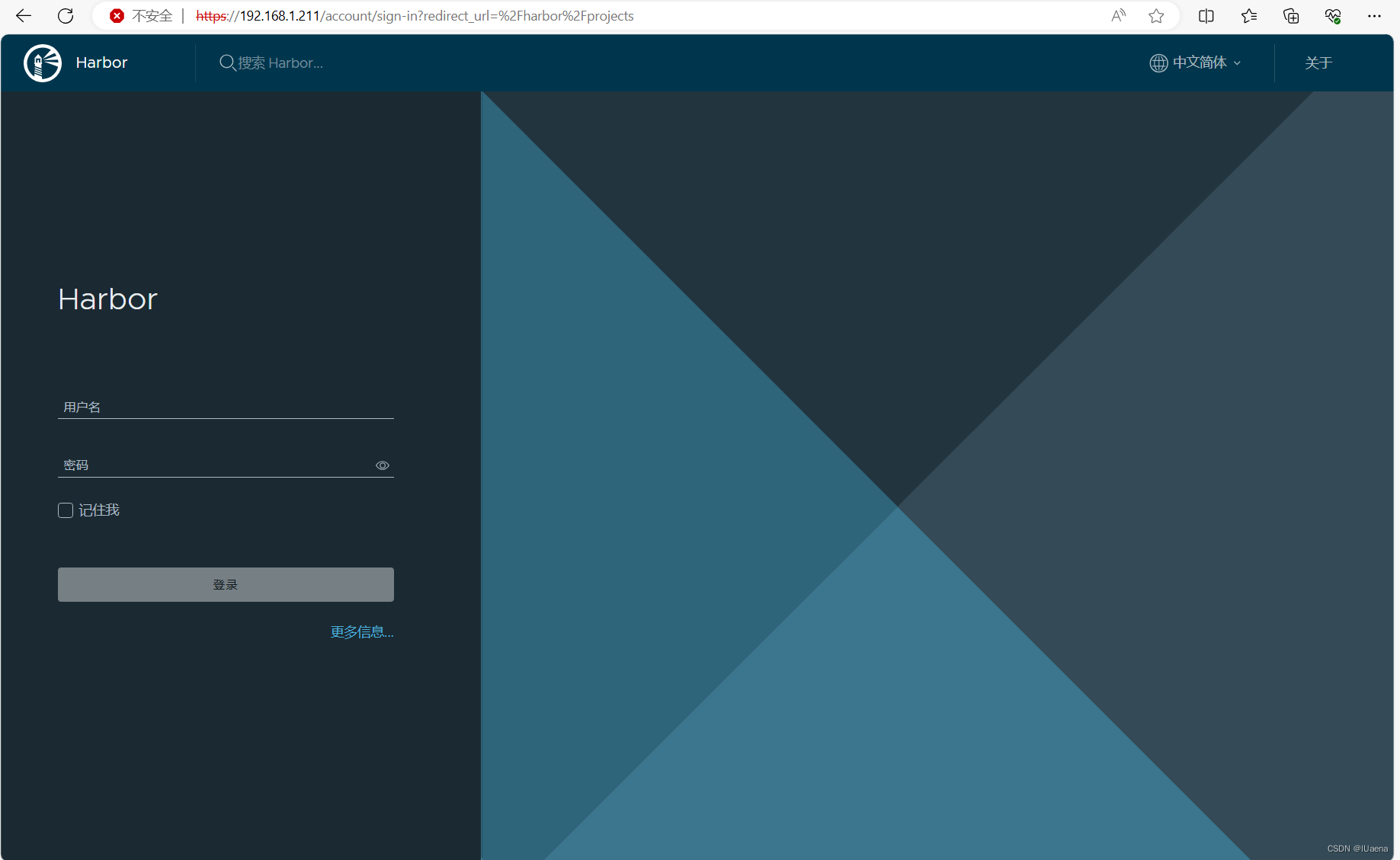Open the browser settings and more menu
This screenshot has width=1400, height=860.
pos(1375,16)
